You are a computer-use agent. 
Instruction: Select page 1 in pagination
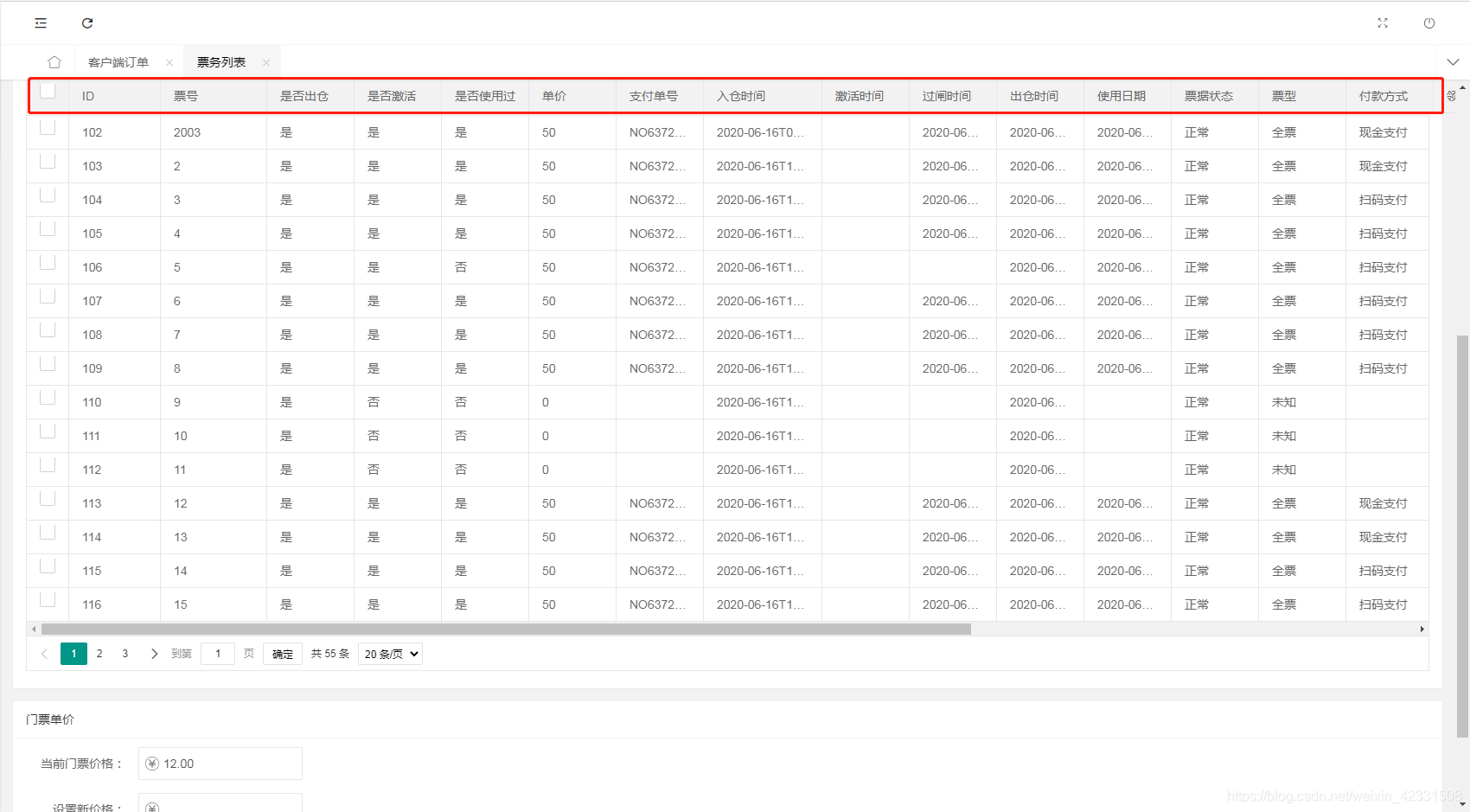tap(73, 654)
